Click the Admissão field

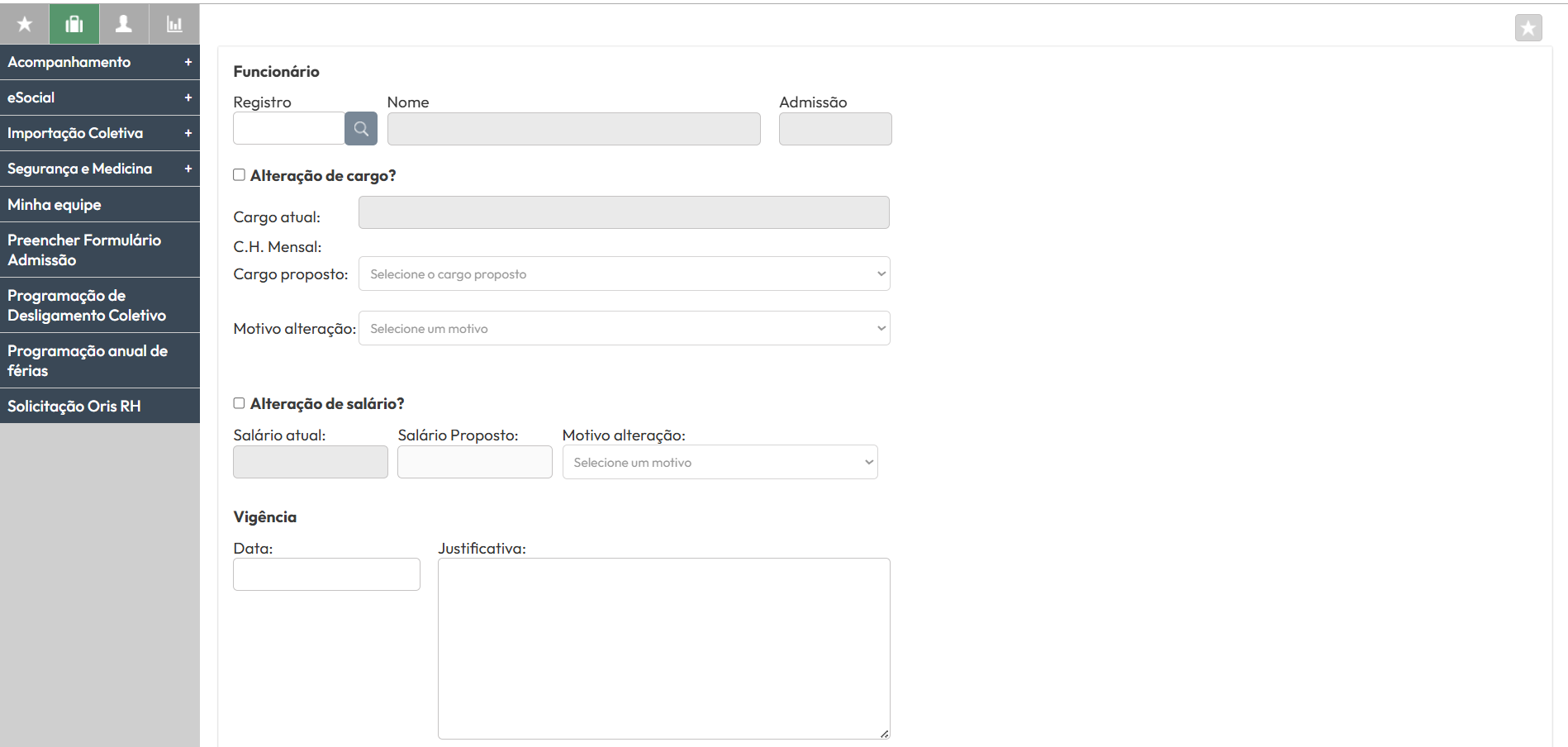[x=835, y=129]
